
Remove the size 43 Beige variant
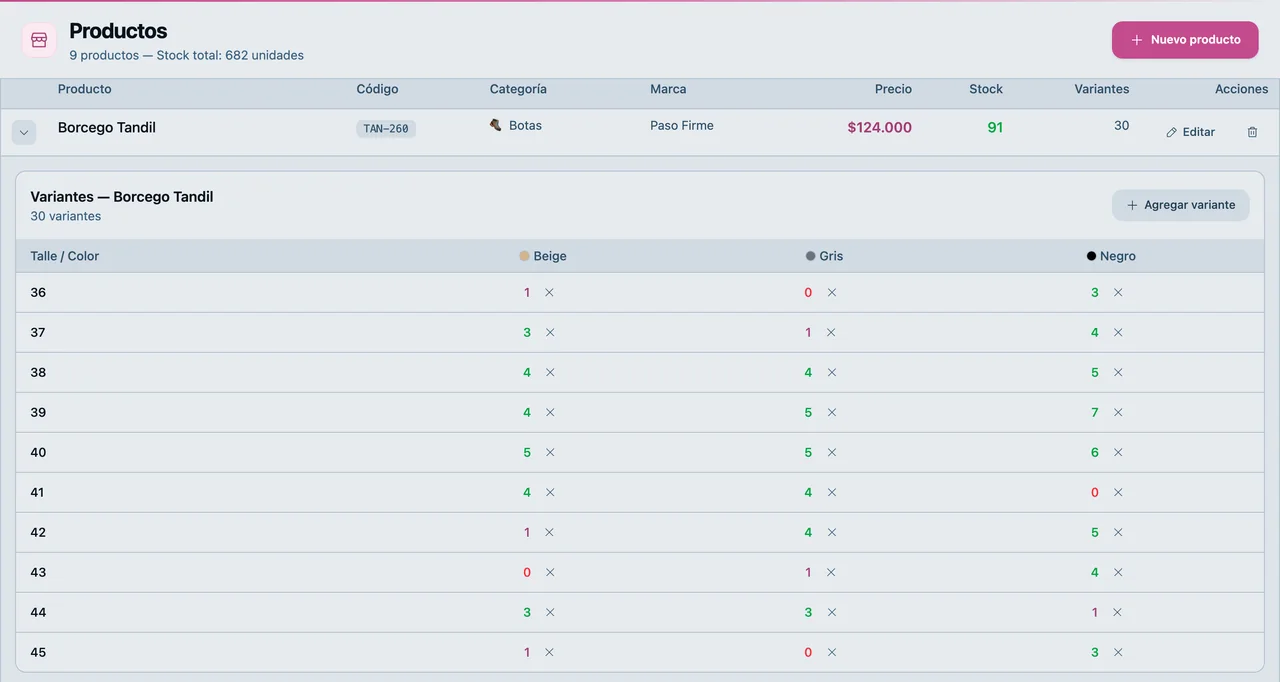point(549,573)
